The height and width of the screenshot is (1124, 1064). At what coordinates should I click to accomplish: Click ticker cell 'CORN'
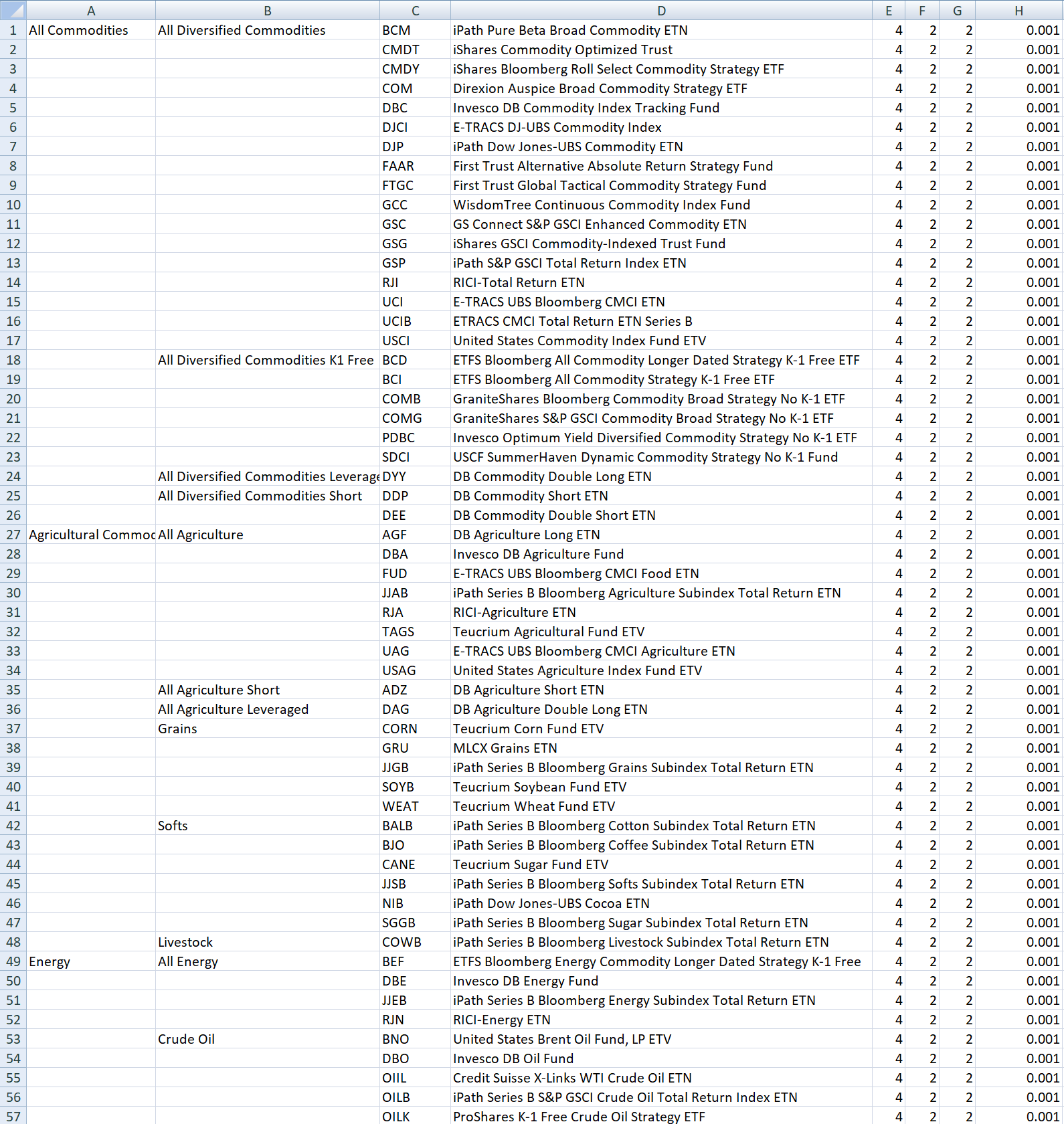(415, 729)
